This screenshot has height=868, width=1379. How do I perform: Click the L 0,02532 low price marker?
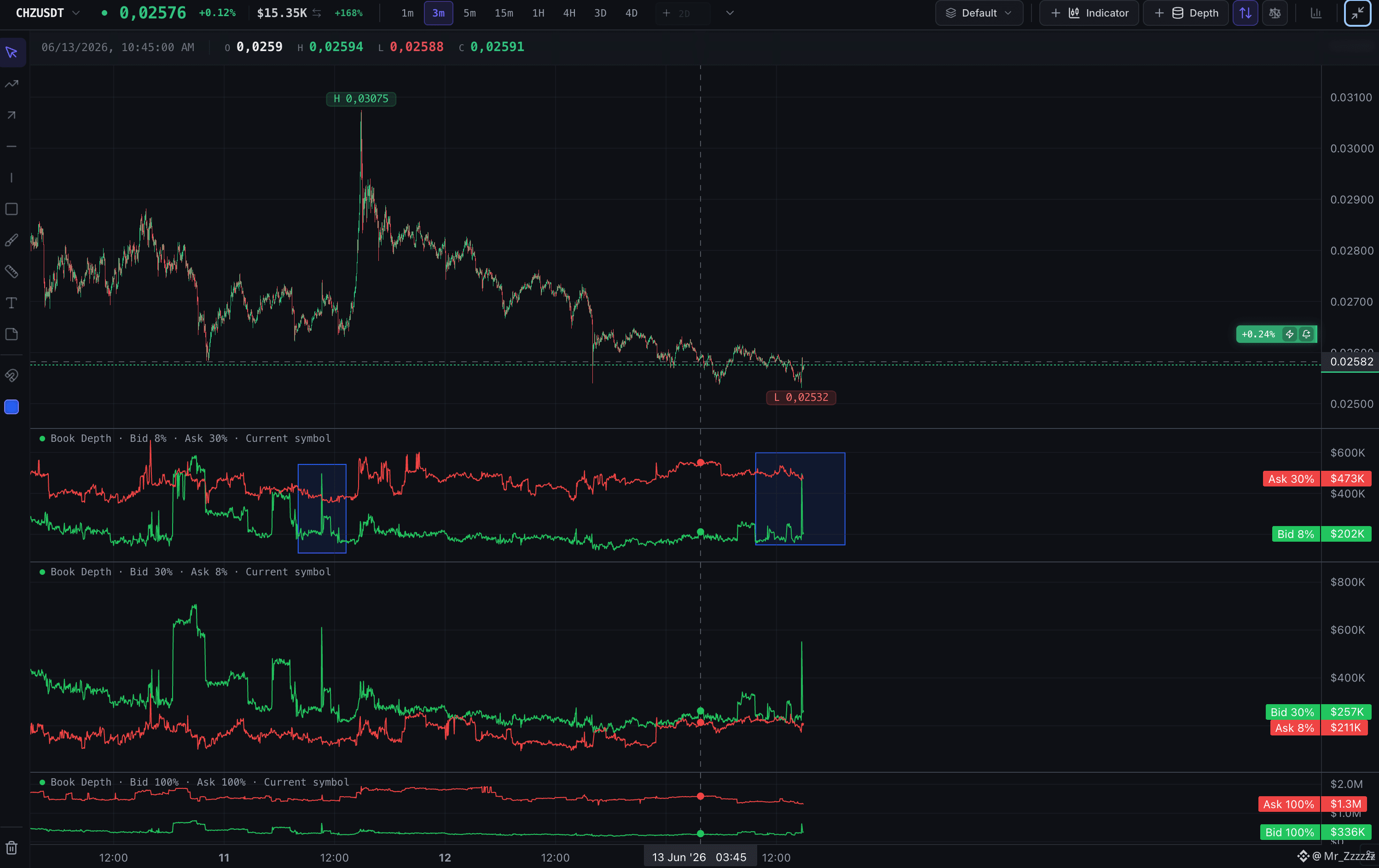pyautogui.click(x=800, y=397)
